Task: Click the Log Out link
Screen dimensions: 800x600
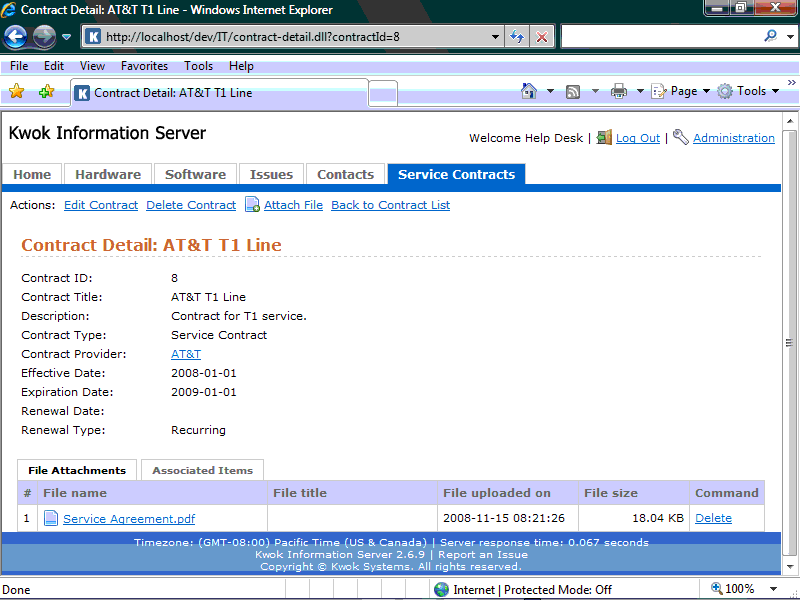Action: click(x=638, y=138)
